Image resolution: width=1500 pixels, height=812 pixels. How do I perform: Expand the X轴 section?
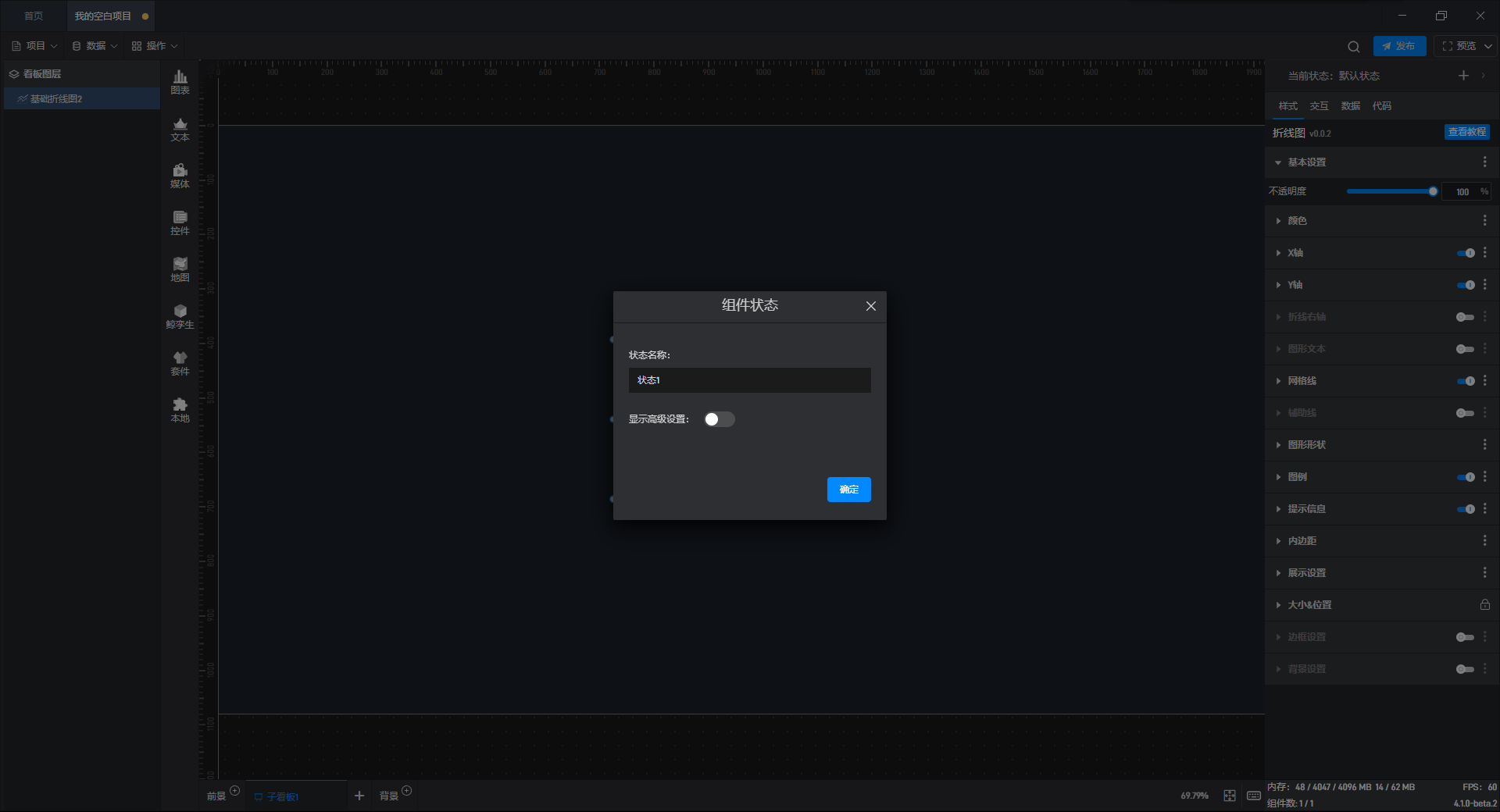pyautogui.click(x=1278, y=253)
